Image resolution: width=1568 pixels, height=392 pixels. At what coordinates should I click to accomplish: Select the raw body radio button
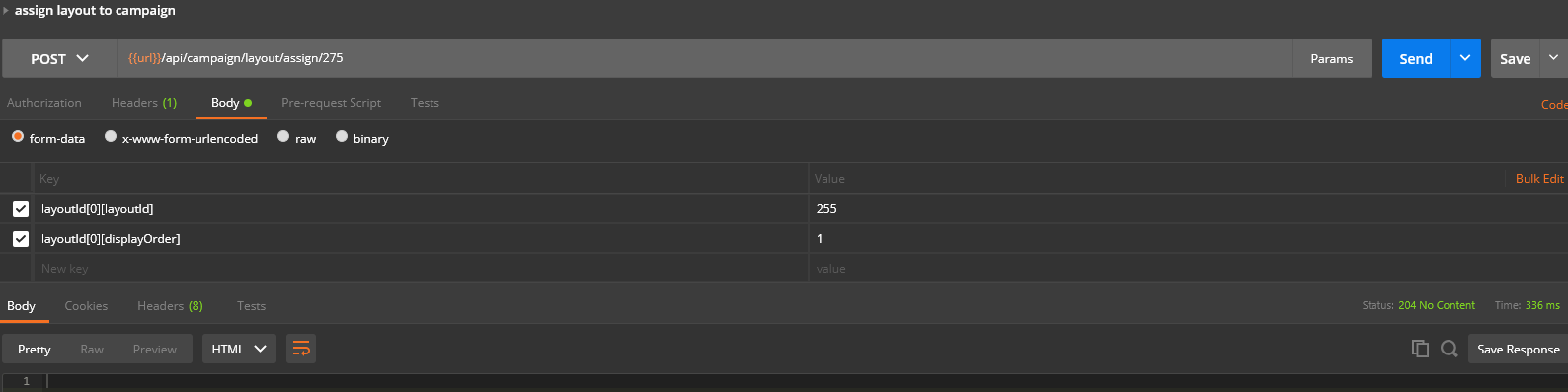tap(283, 137)
